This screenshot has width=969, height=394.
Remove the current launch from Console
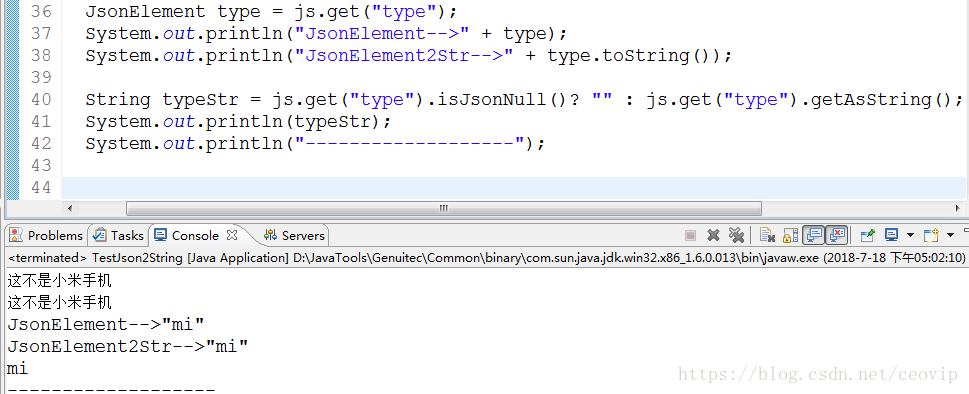tap(713, 235)
